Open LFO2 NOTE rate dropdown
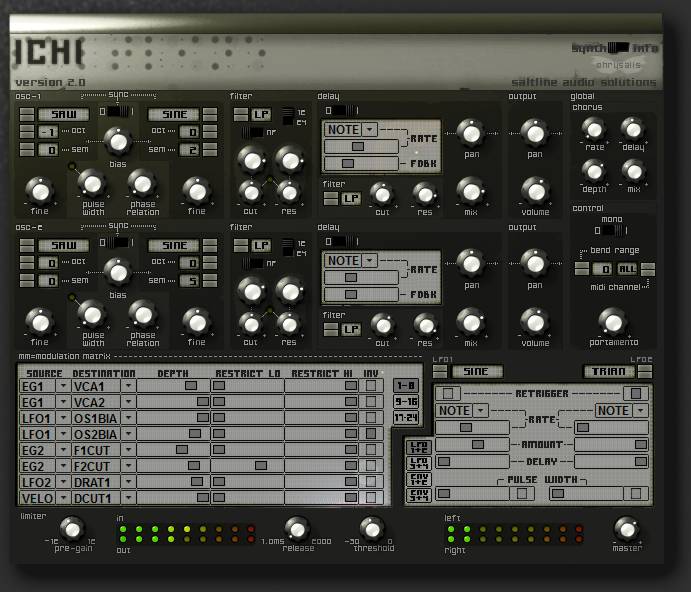Screen dimensions: 691x592 pyautogui.click(x=640, y=410)
